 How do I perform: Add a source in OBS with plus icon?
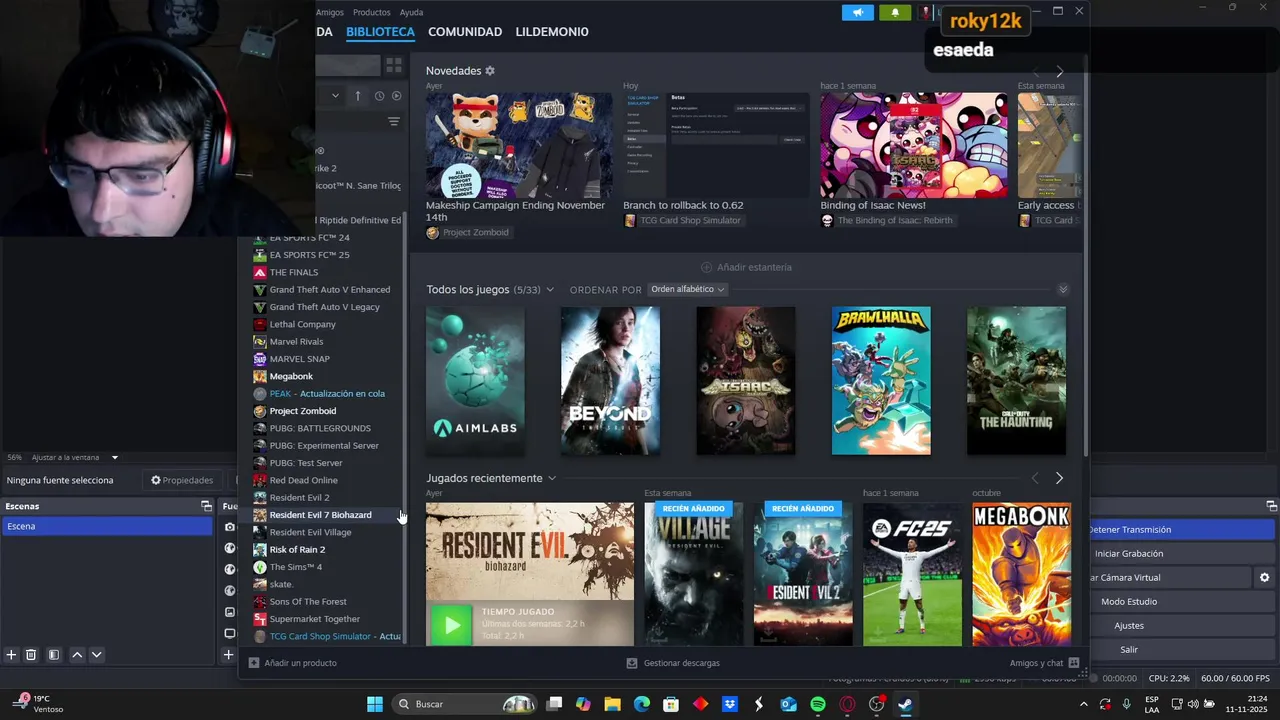pyautogui.click(x=228, y=655)
